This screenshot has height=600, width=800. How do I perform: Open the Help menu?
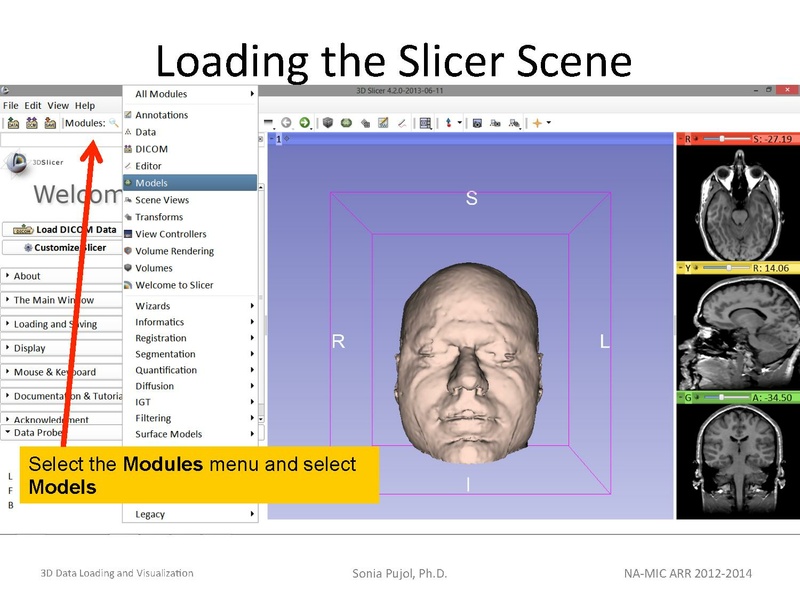(x=85, y=106)
